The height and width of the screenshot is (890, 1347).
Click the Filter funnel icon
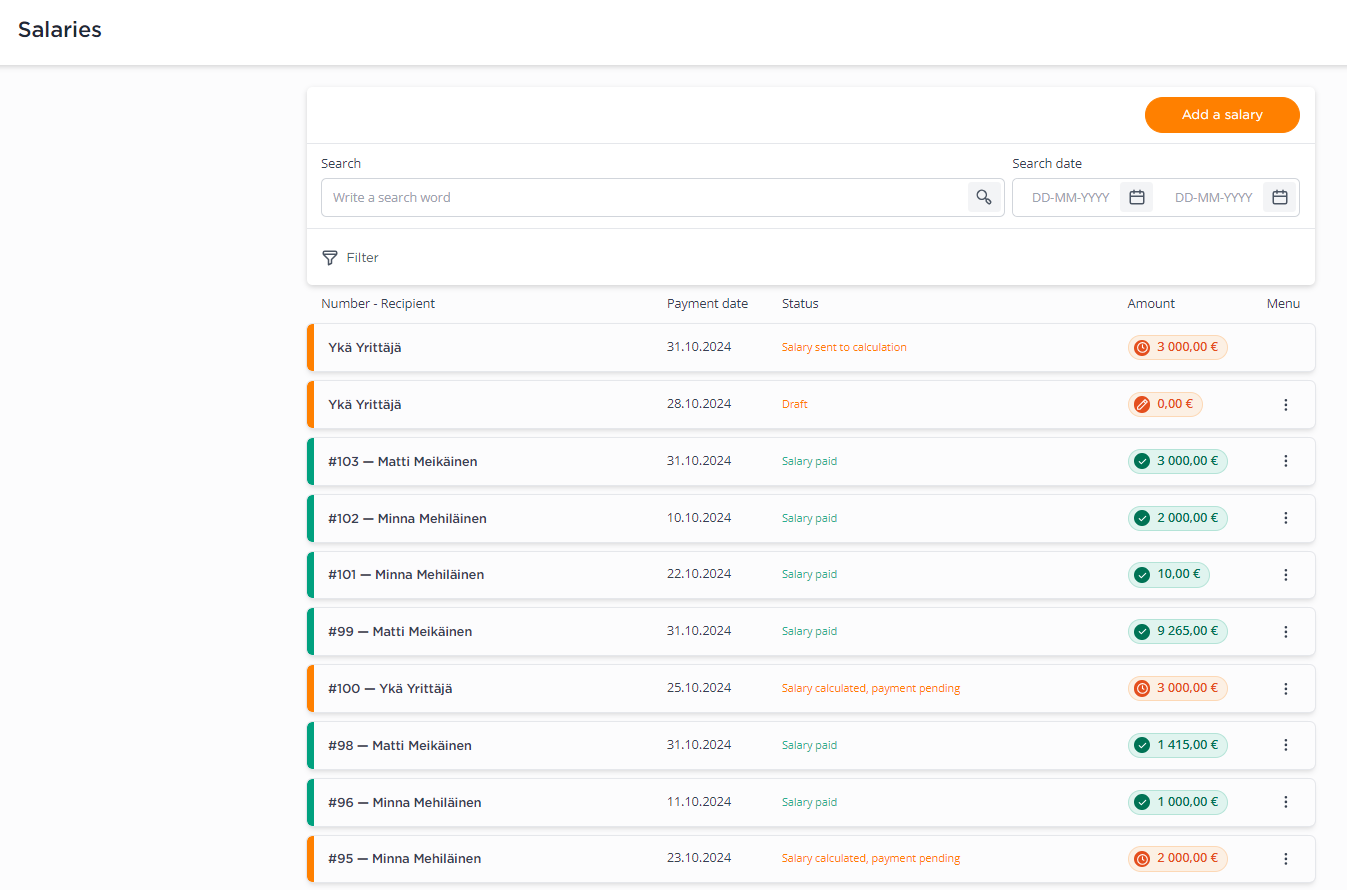click(330, 258)
